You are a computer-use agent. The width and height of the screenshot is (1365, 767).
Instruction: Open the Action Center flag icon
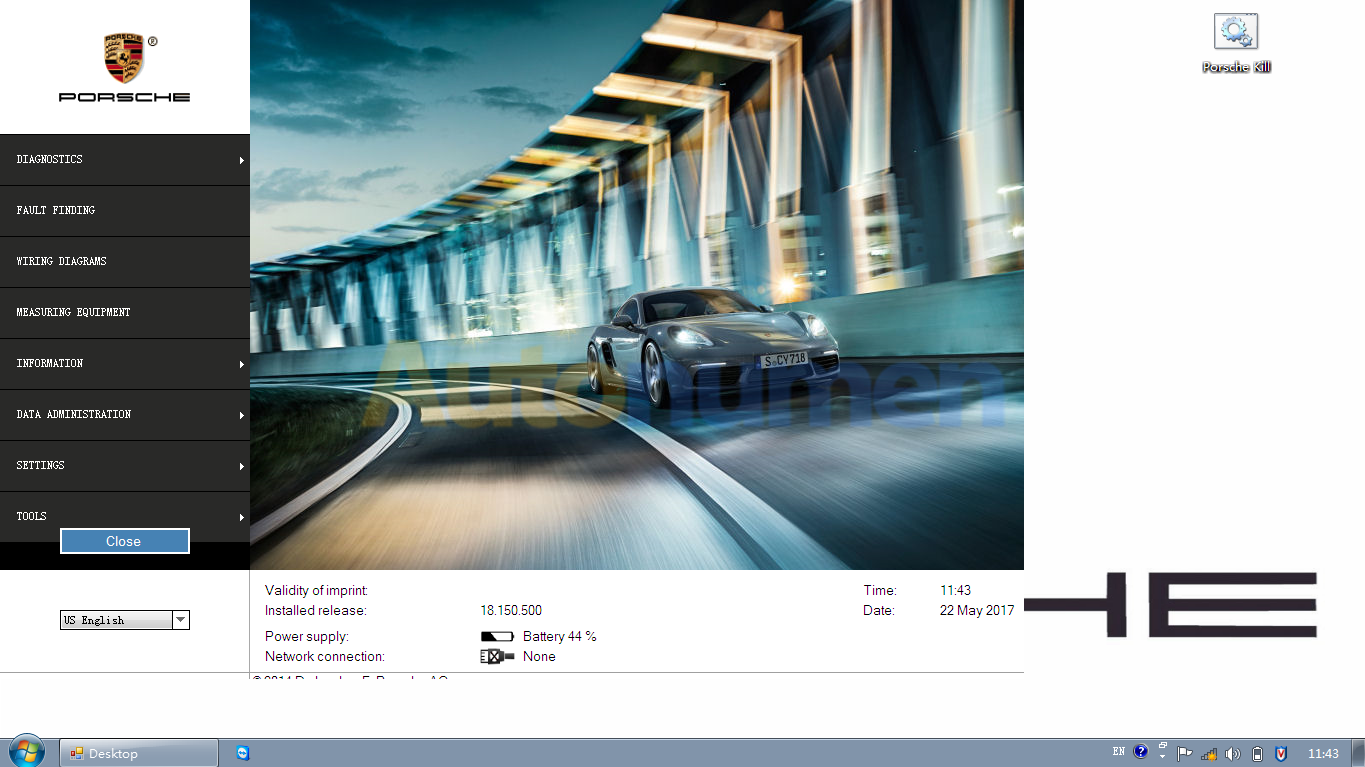(x=1185, y=754)
